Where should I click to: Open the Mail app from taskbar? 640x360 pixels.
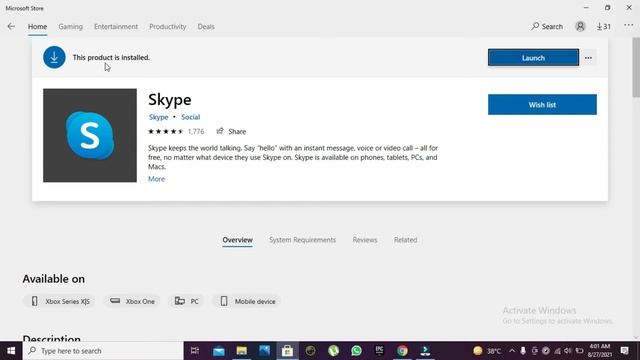click(218, 351)
